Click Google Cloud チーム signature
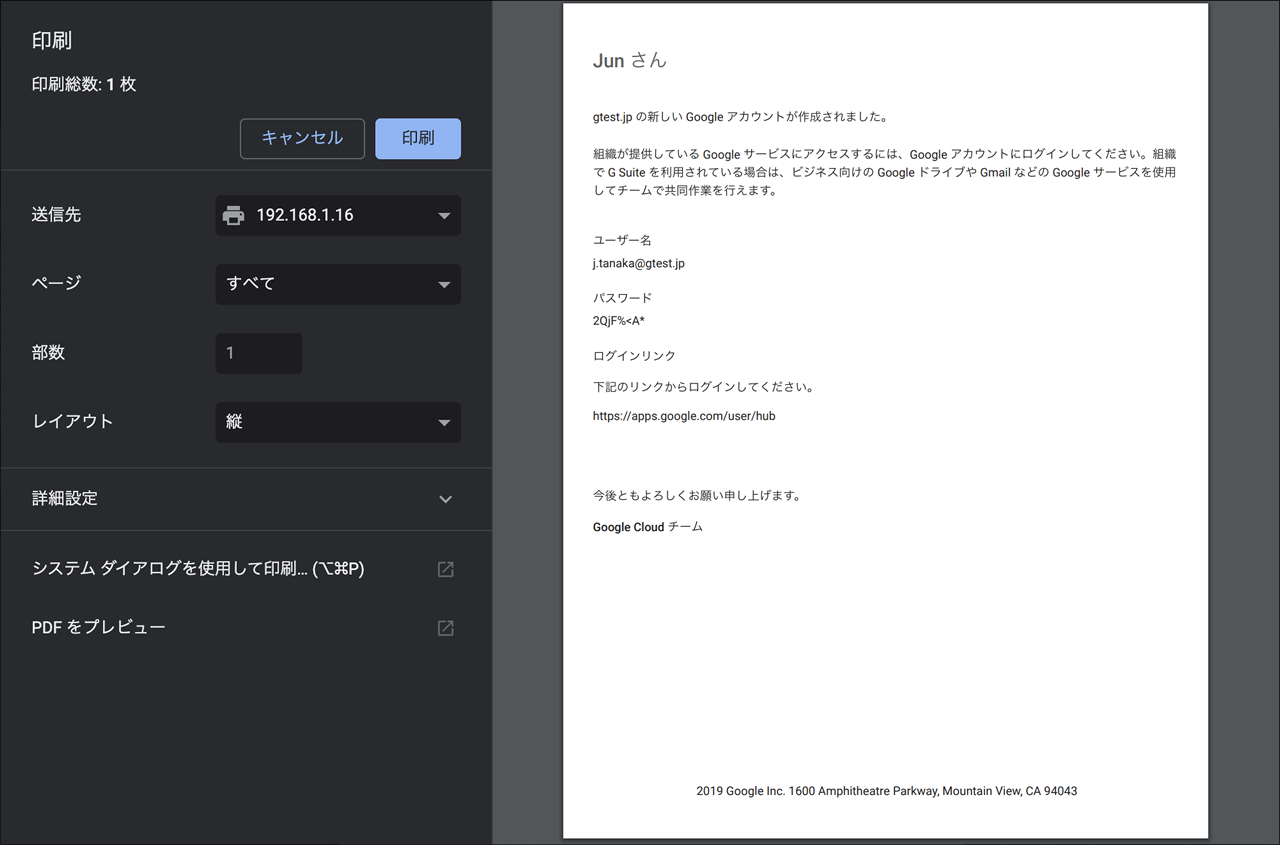 coord(648,527)
